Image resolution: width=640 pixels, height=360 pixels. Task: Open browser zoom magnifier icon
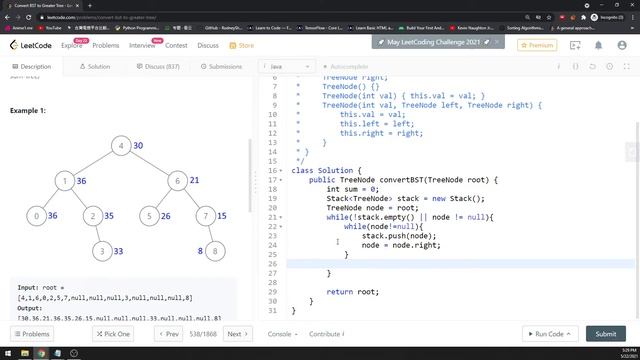coord(527,17)
